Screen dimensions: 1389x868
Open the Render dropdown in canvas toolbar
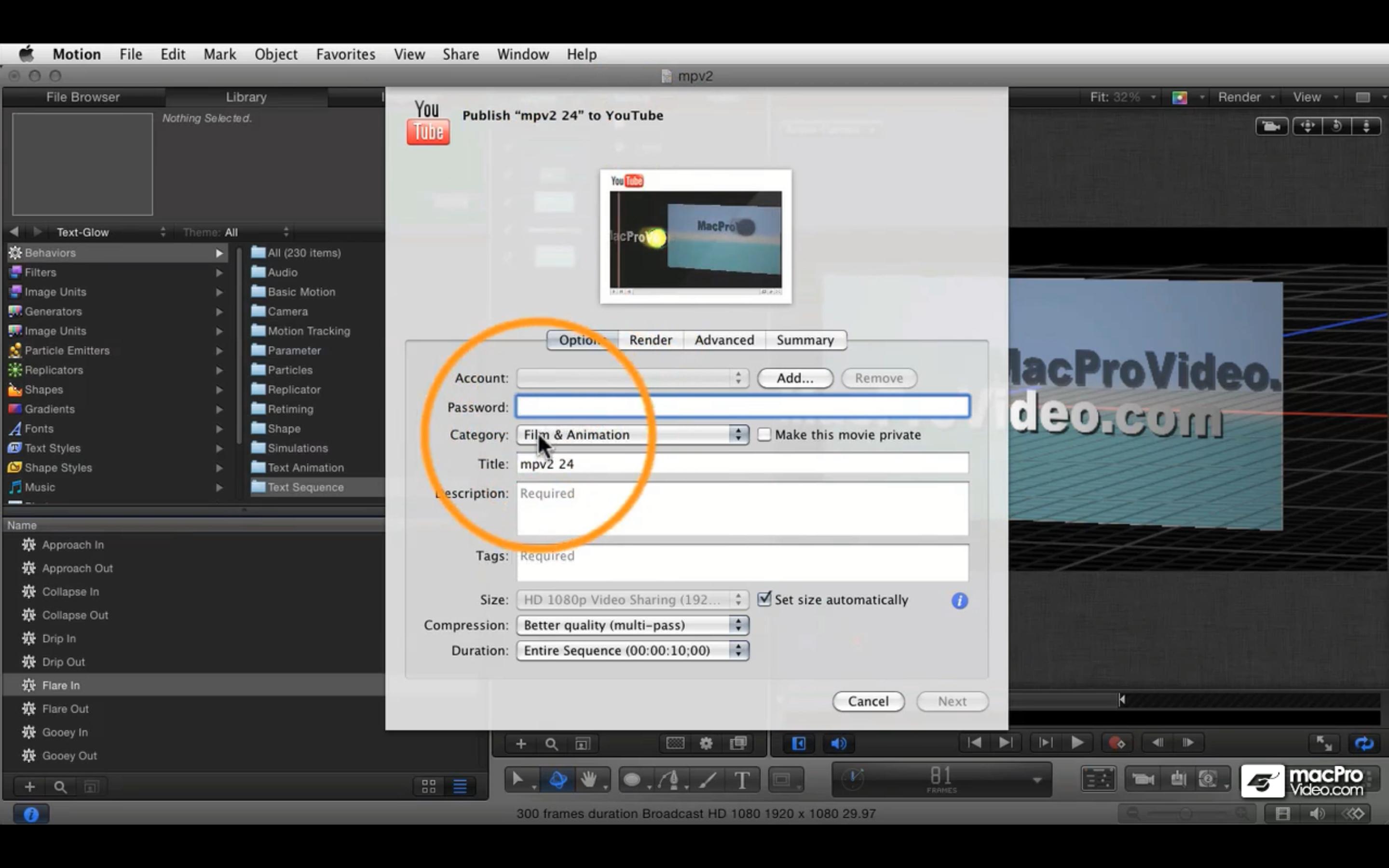point(1246,97)
